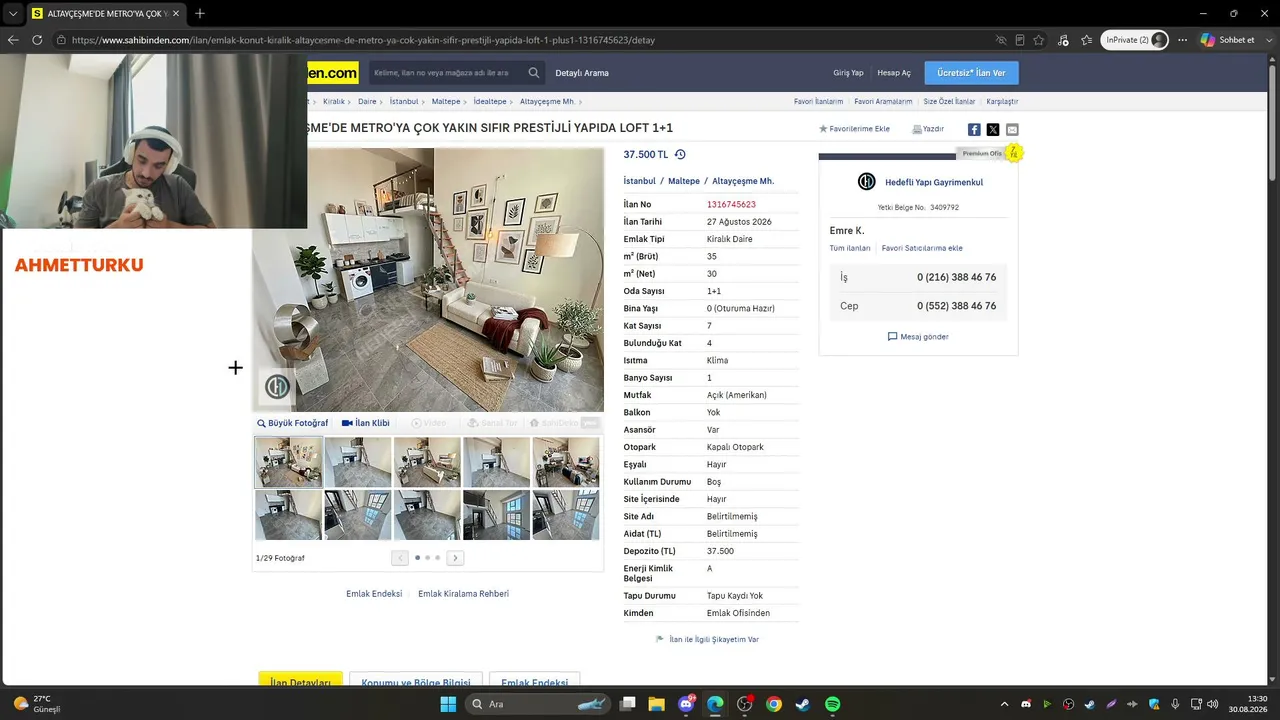Click the volume icon in system tray

pos(1213,704)
